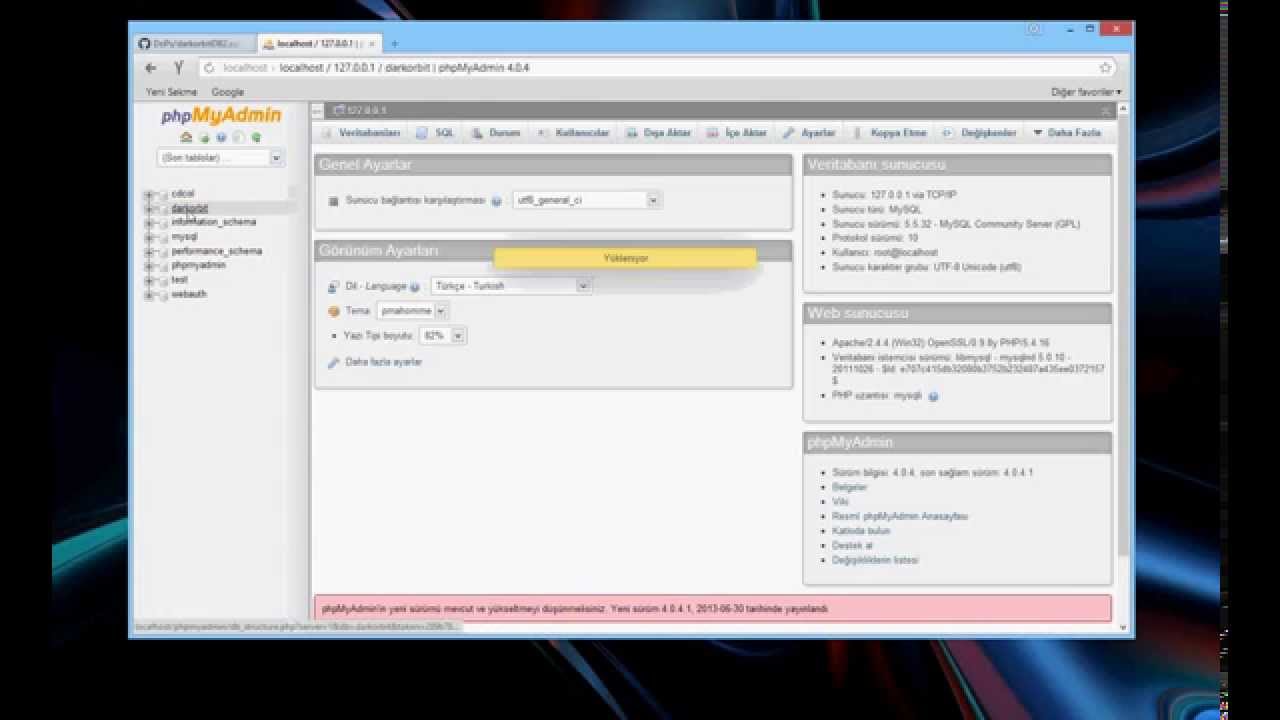Click the Tema label link
This screenshot has width=1280, height=720.
tap(357, 311)
